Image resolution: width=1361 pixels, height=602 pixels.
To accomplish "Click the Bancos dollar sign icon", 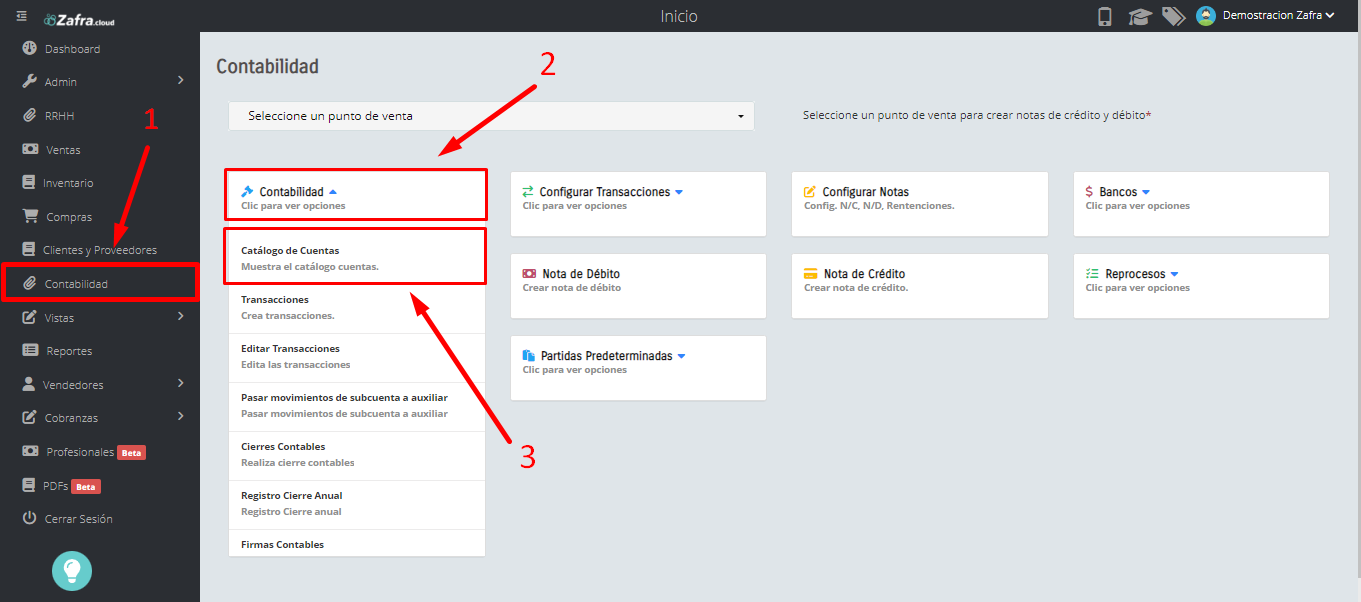I will pyautogui.click(x=1089, y=192).
